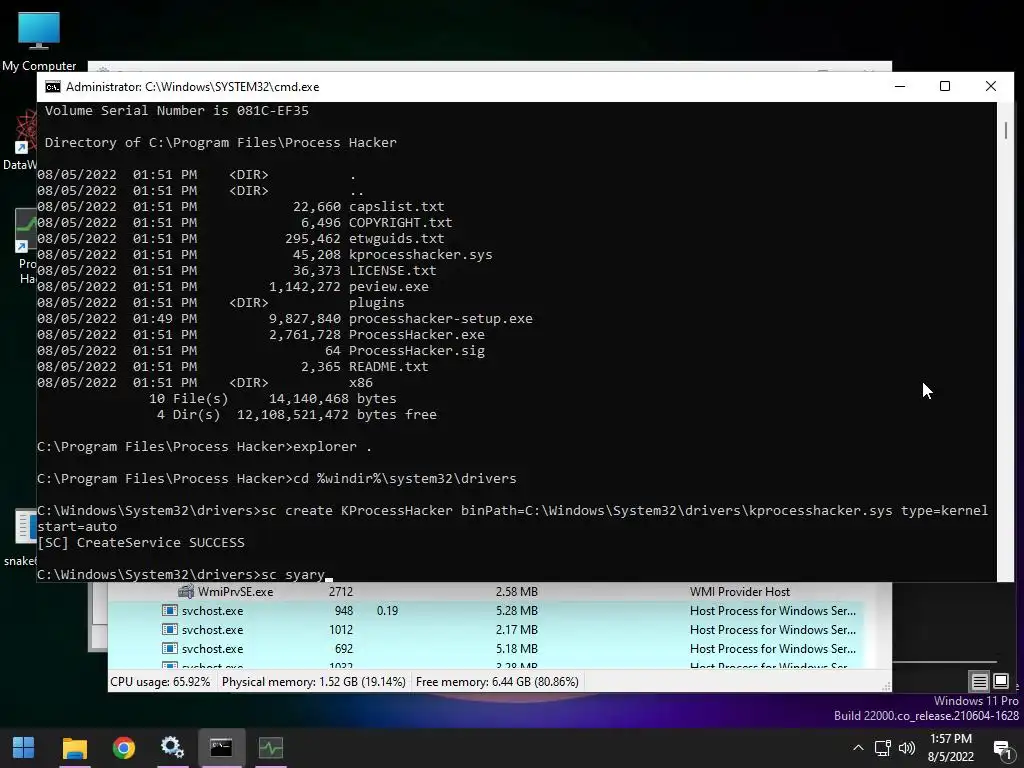Click the current sc command prompt line
The height and width of the screenshot is (768, 1024).
click(183, 575)
